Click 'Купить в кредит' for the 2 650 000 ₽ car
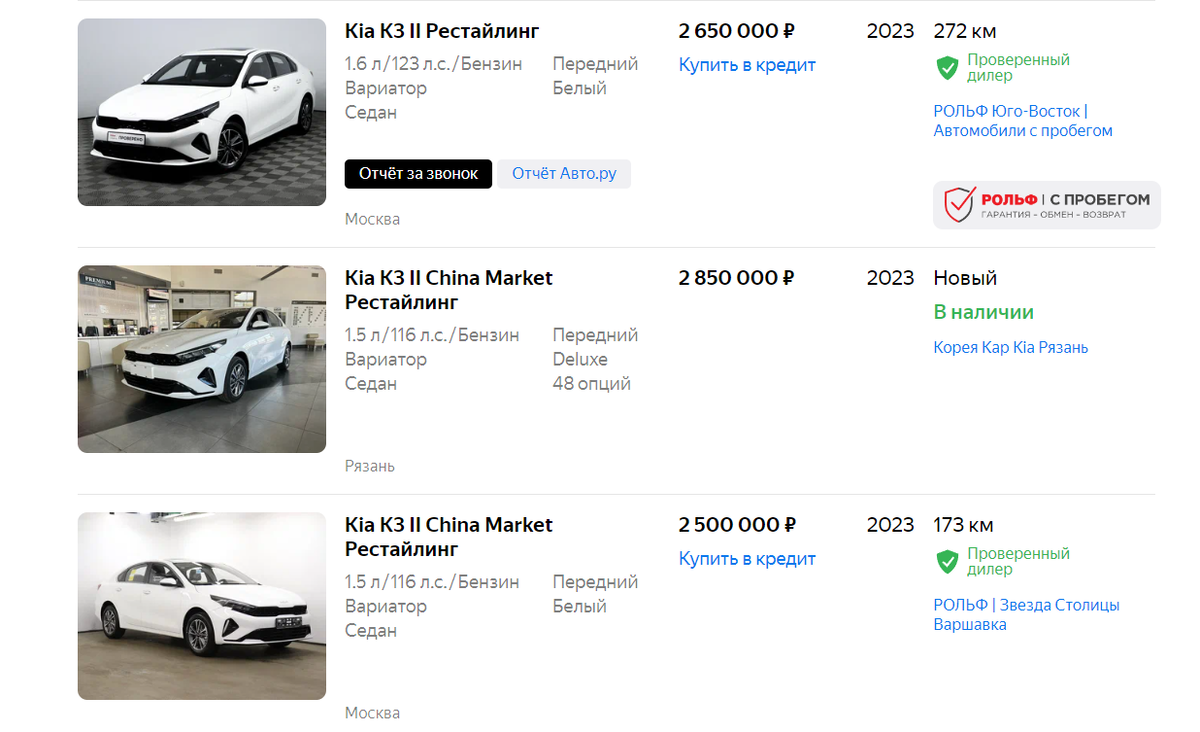 point(747,65)
